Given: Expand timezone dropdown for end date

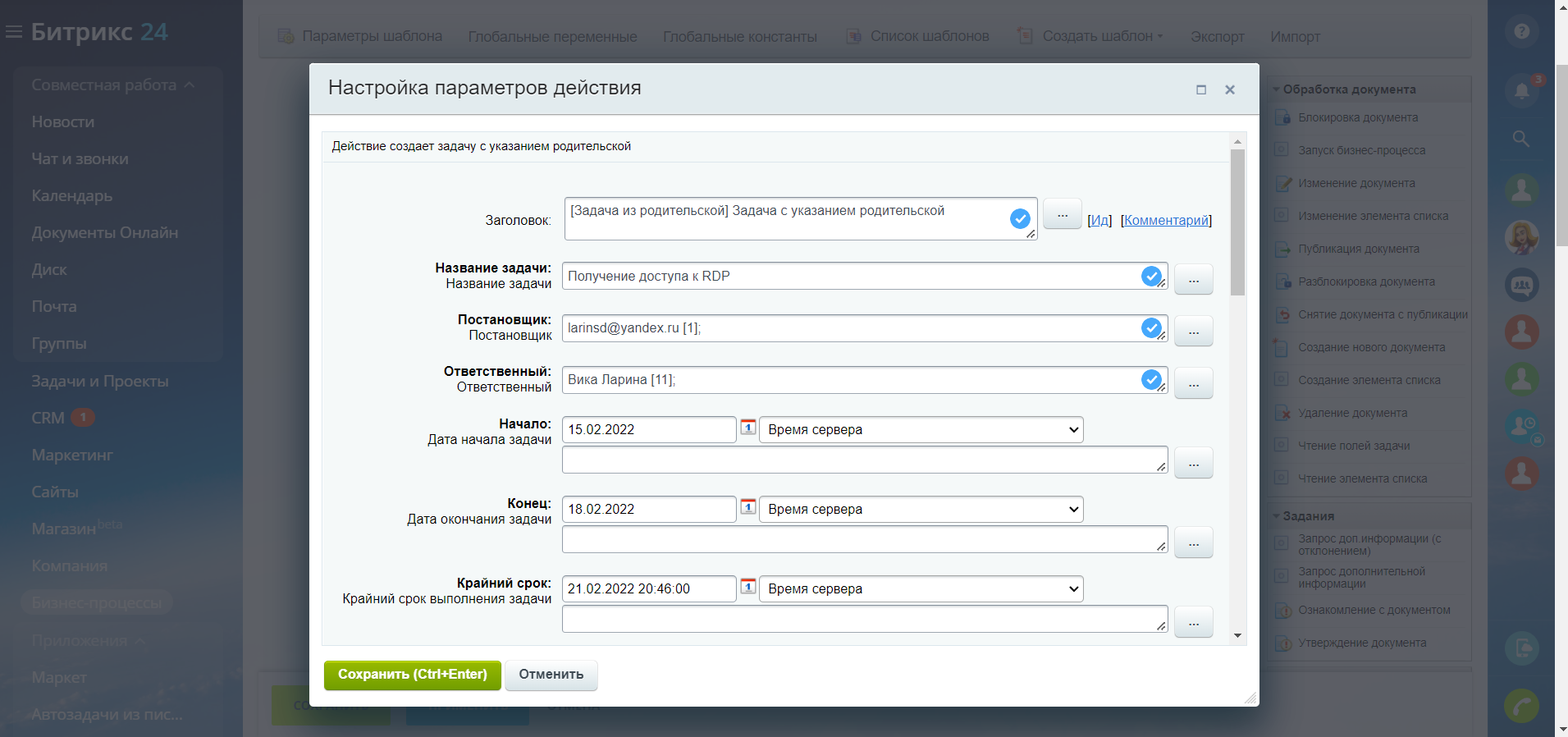Looking at the screenshot, I should coord(921,510).
